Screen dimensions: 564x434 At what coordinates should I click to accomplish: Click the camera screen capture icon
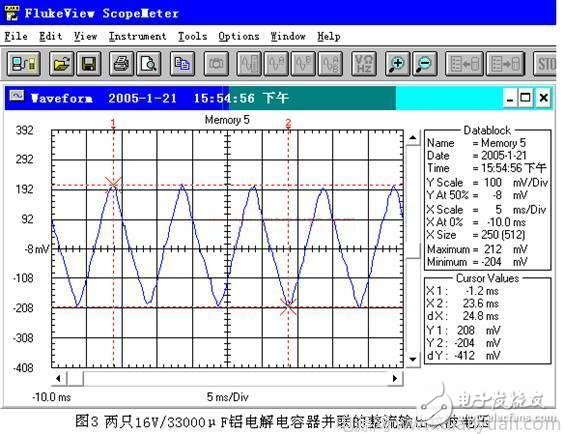click(x=216, y=64)
